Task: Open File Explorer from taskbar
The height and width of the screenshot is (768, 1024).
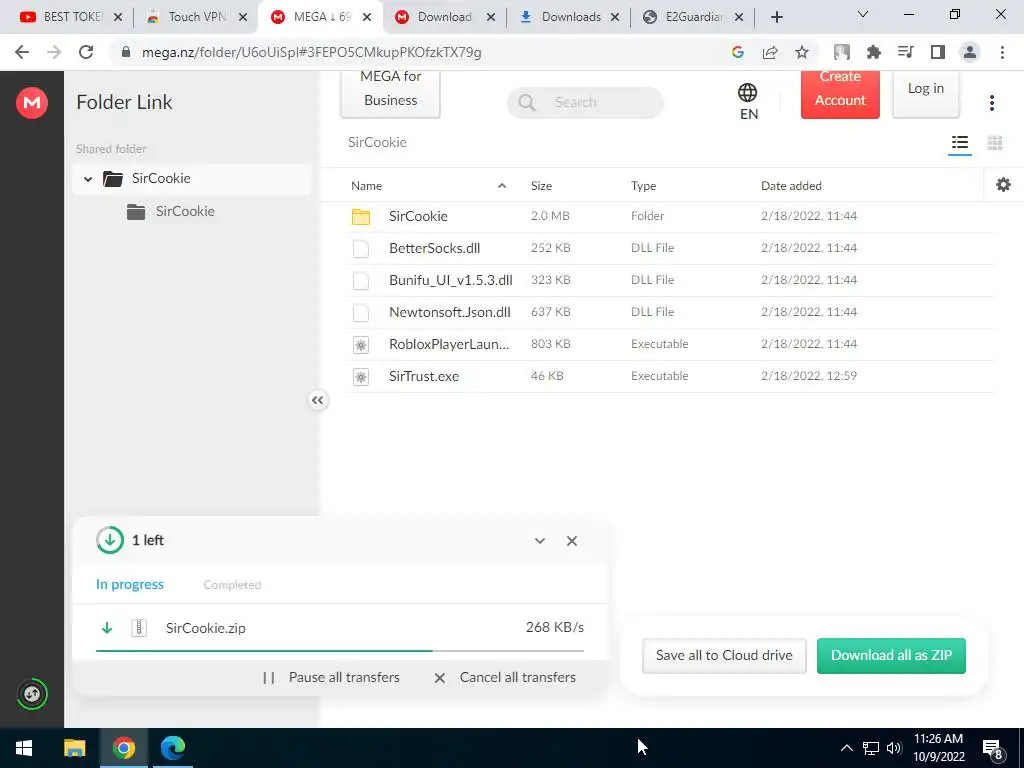Action: pos(74,748)
